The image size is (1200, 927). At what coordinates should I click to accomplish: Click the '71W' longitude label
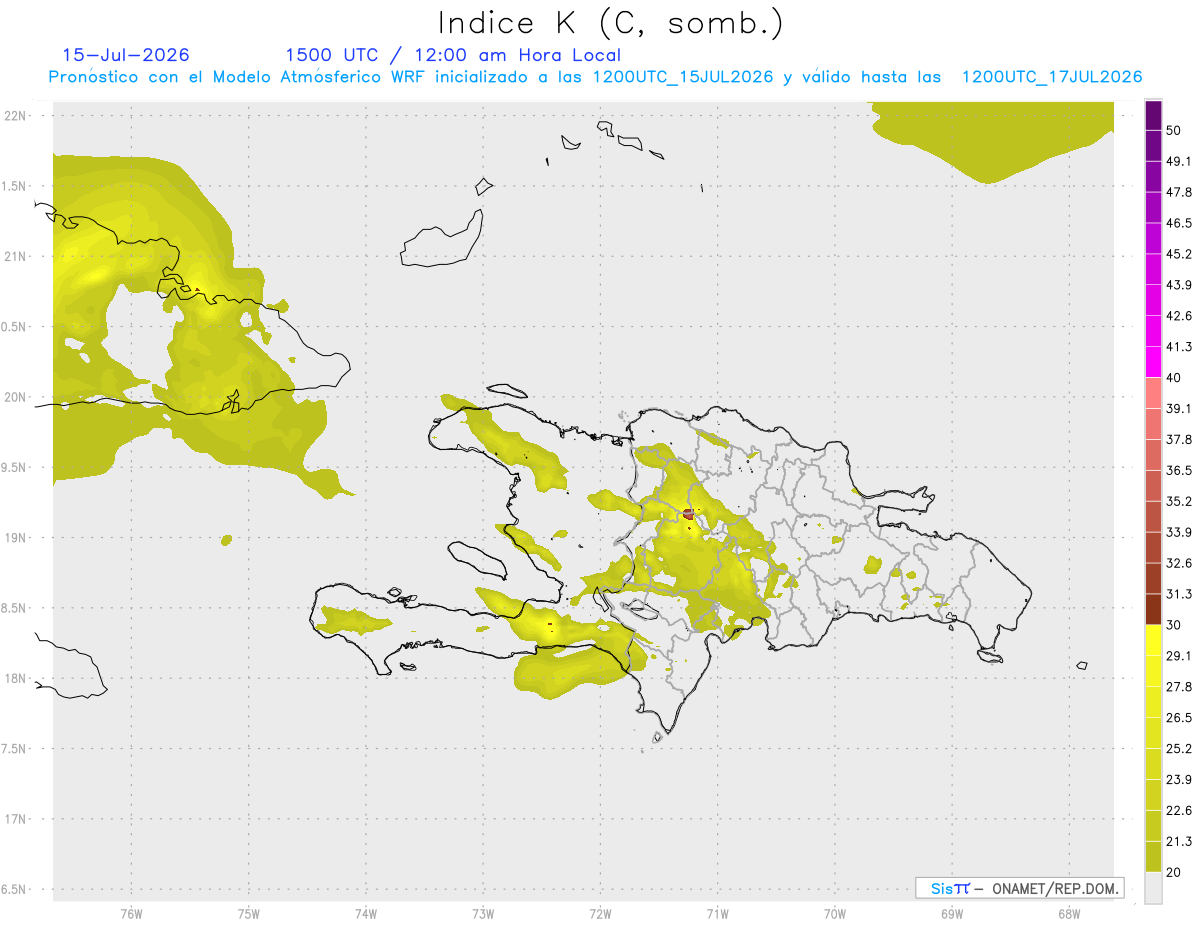click(717, 914)
